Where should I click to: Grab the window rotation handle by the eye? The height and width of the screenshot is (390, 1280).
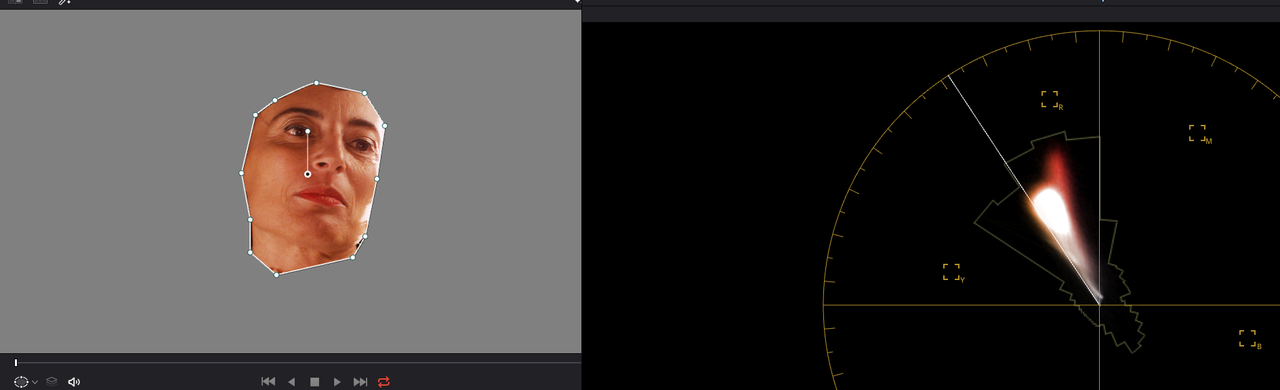(x=307, y=131)
